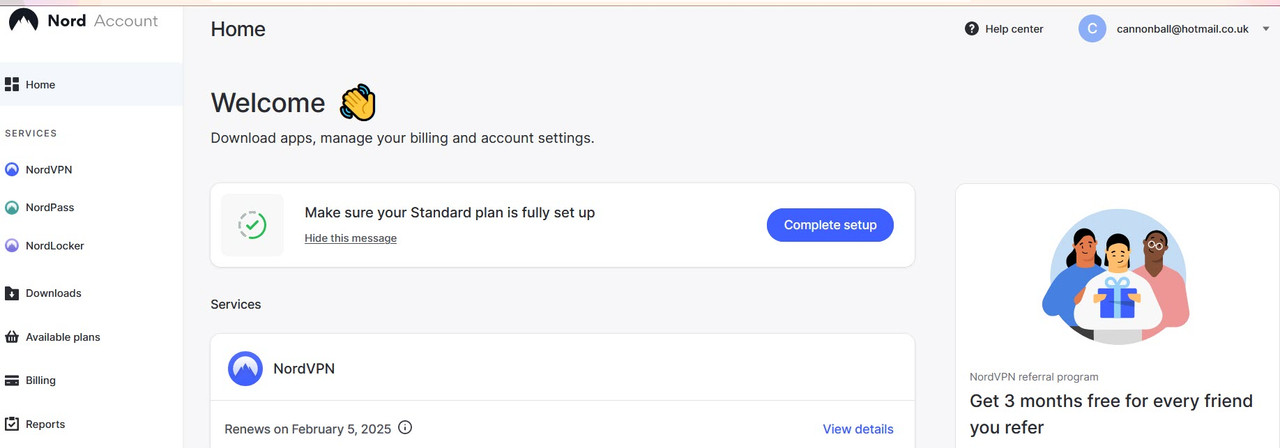1280x448 pixels.
Task: Click the Help center question mark icon
Action: (972, 29)
